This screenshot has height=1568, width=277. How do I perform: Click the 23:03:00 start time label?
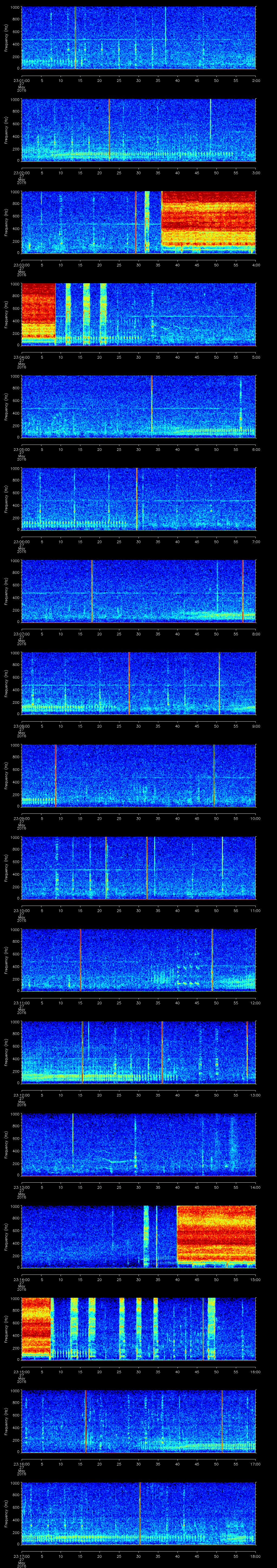click(21, 265)
